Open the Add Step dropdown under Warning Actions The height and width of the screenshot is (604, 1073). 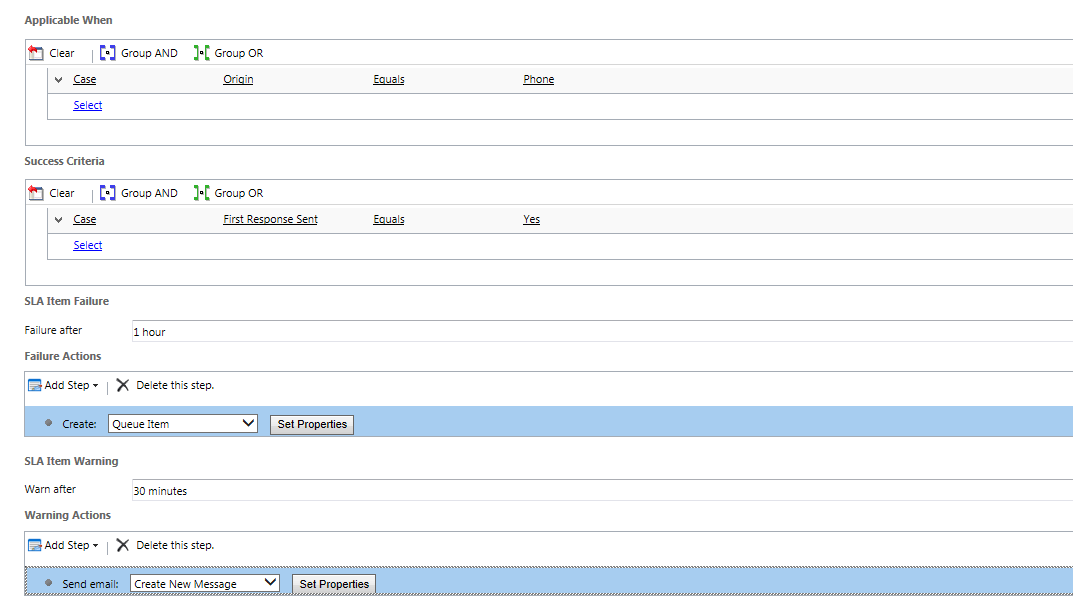pyautogui.click(x=63, y=545)
